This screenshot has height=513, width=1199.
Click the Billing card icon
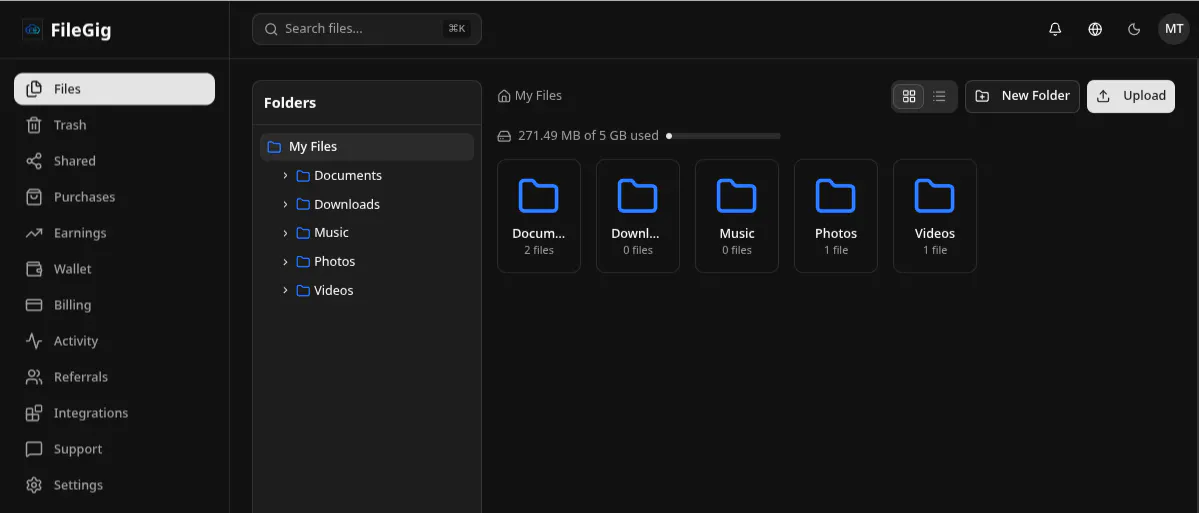coord(34,304)
